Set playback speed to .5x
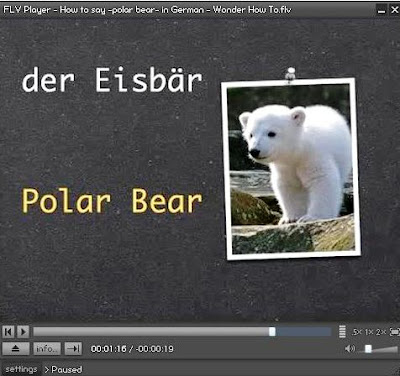Image resolution: width=400 pixels, height=376 pixels. [356, 332]
